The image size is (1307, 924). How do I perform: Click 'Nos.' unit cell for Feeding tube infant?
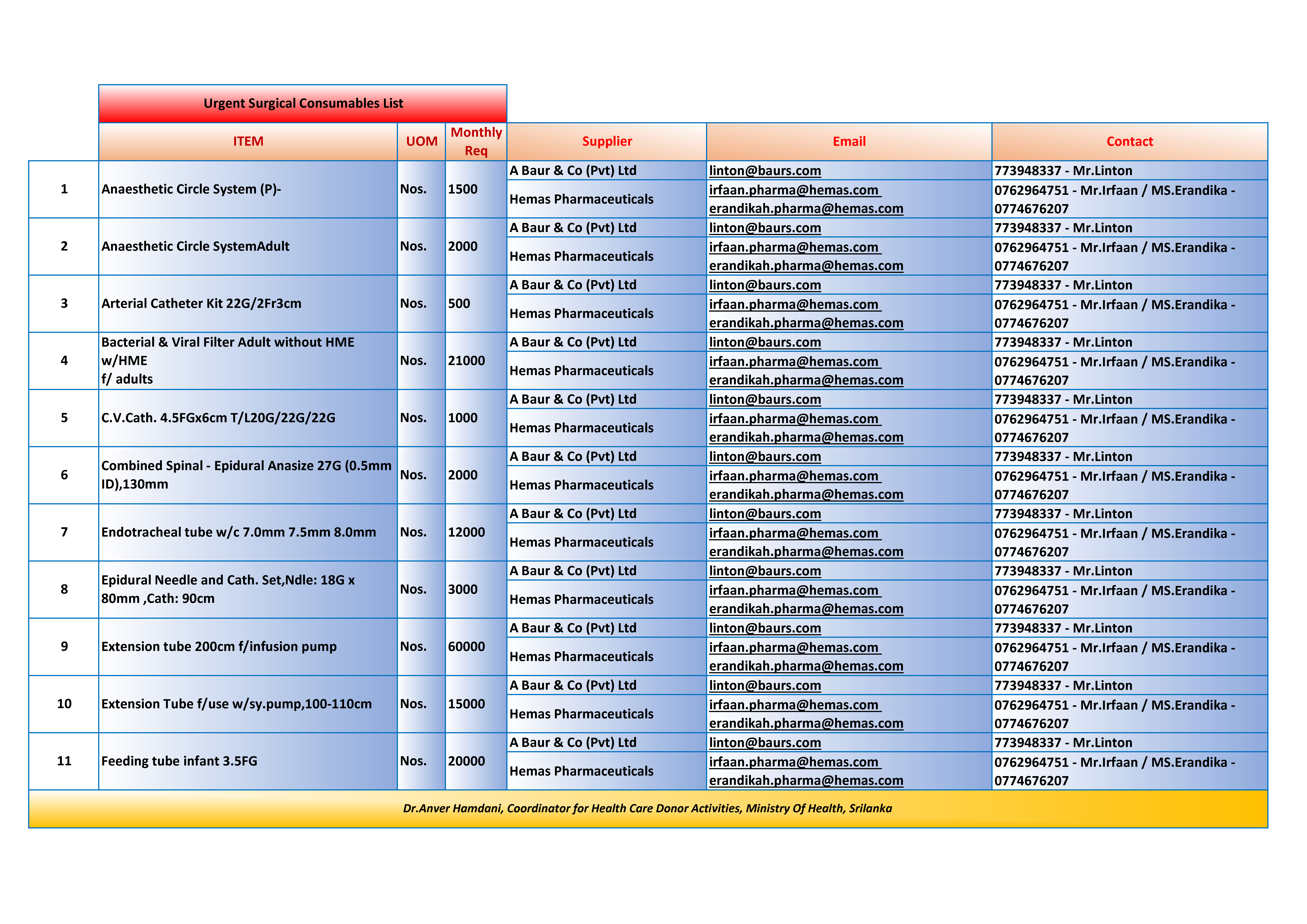421,761
